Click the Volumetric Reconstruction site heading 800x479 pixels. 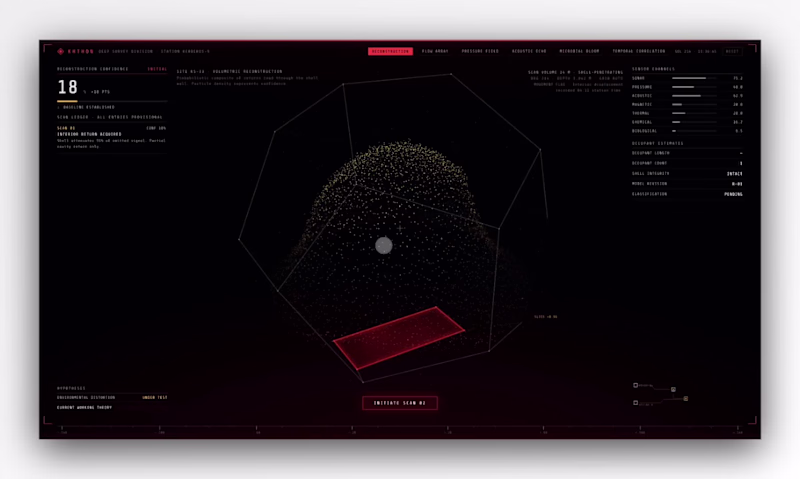[230, 71]
